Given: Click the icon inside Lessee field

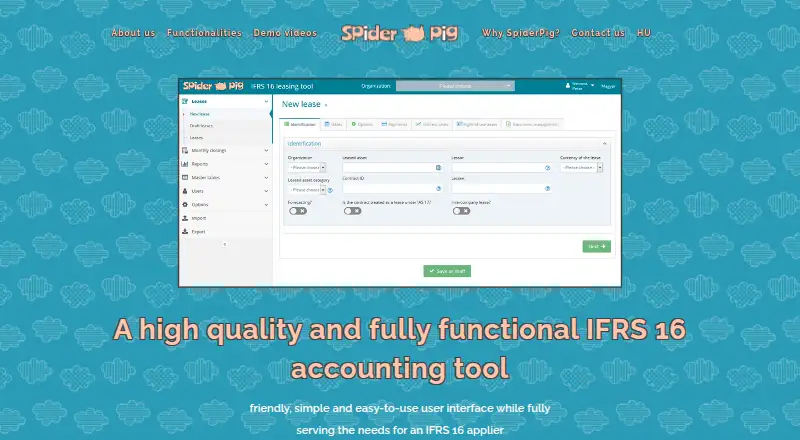Looking at the screenshot, I should pos(547,188).
